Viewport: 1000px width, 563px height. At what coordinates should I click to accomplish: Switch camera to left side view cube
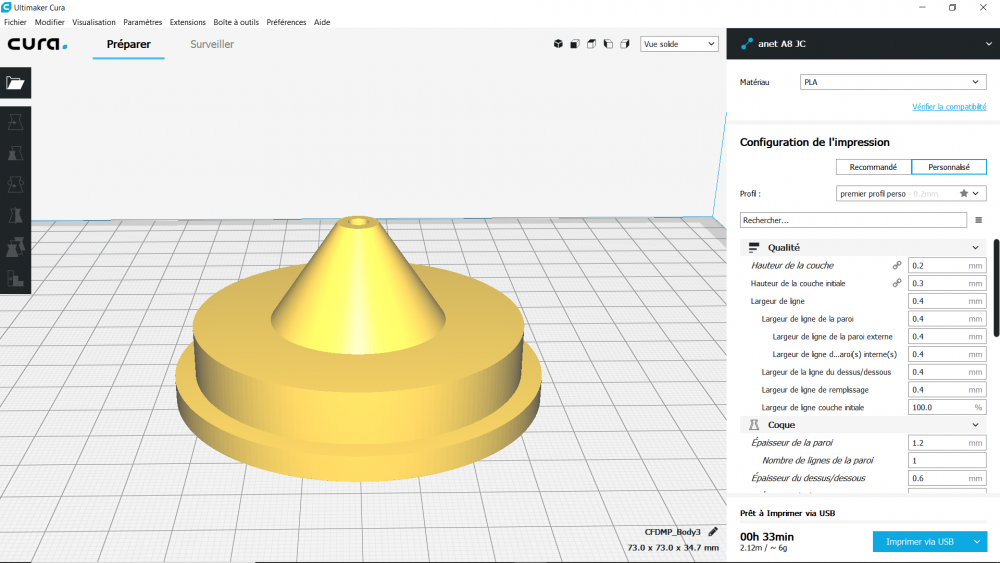[608, 44]
